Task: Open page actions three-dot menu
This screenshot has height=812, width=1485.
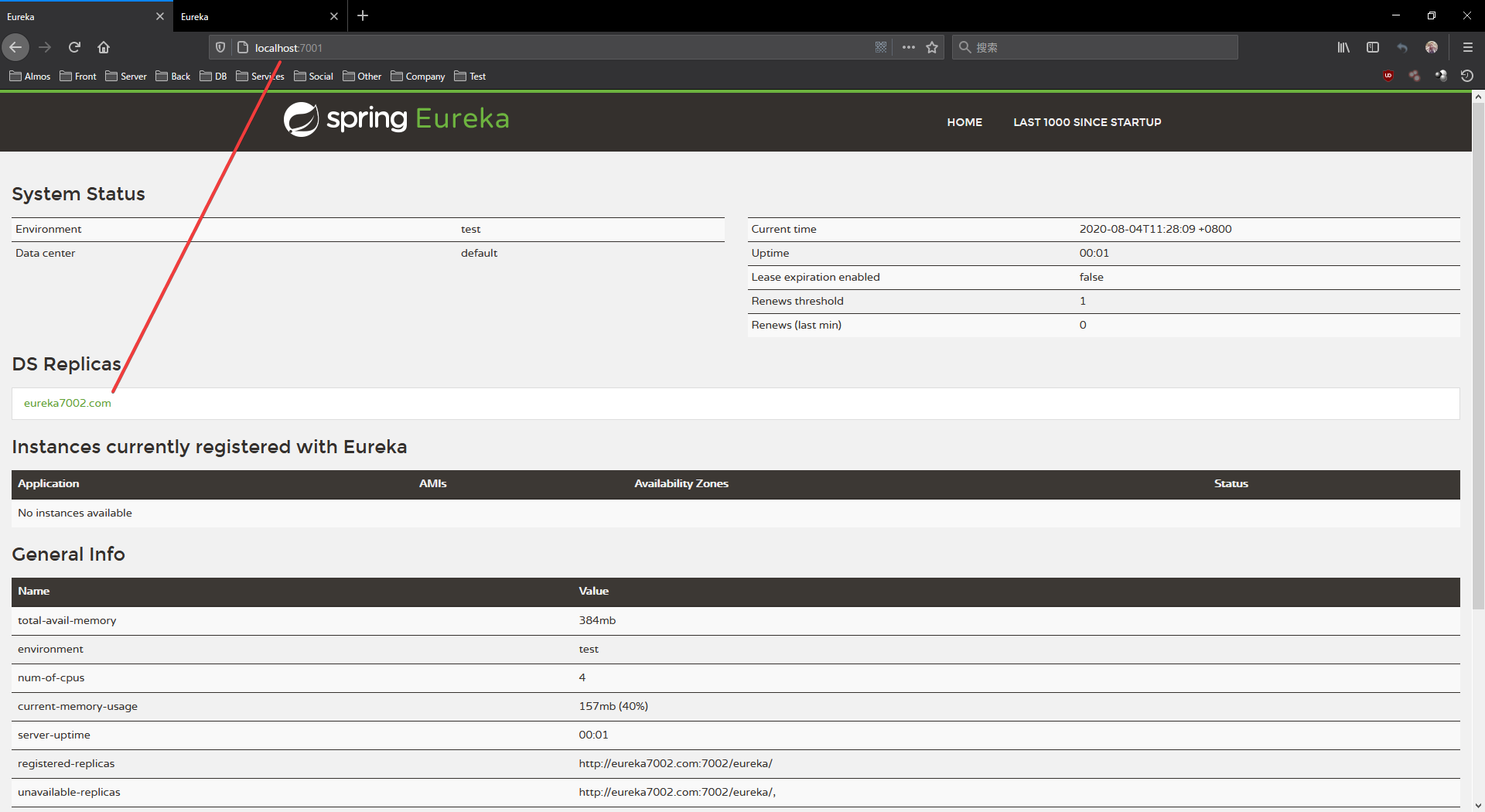Action: [x=909, y=47]
